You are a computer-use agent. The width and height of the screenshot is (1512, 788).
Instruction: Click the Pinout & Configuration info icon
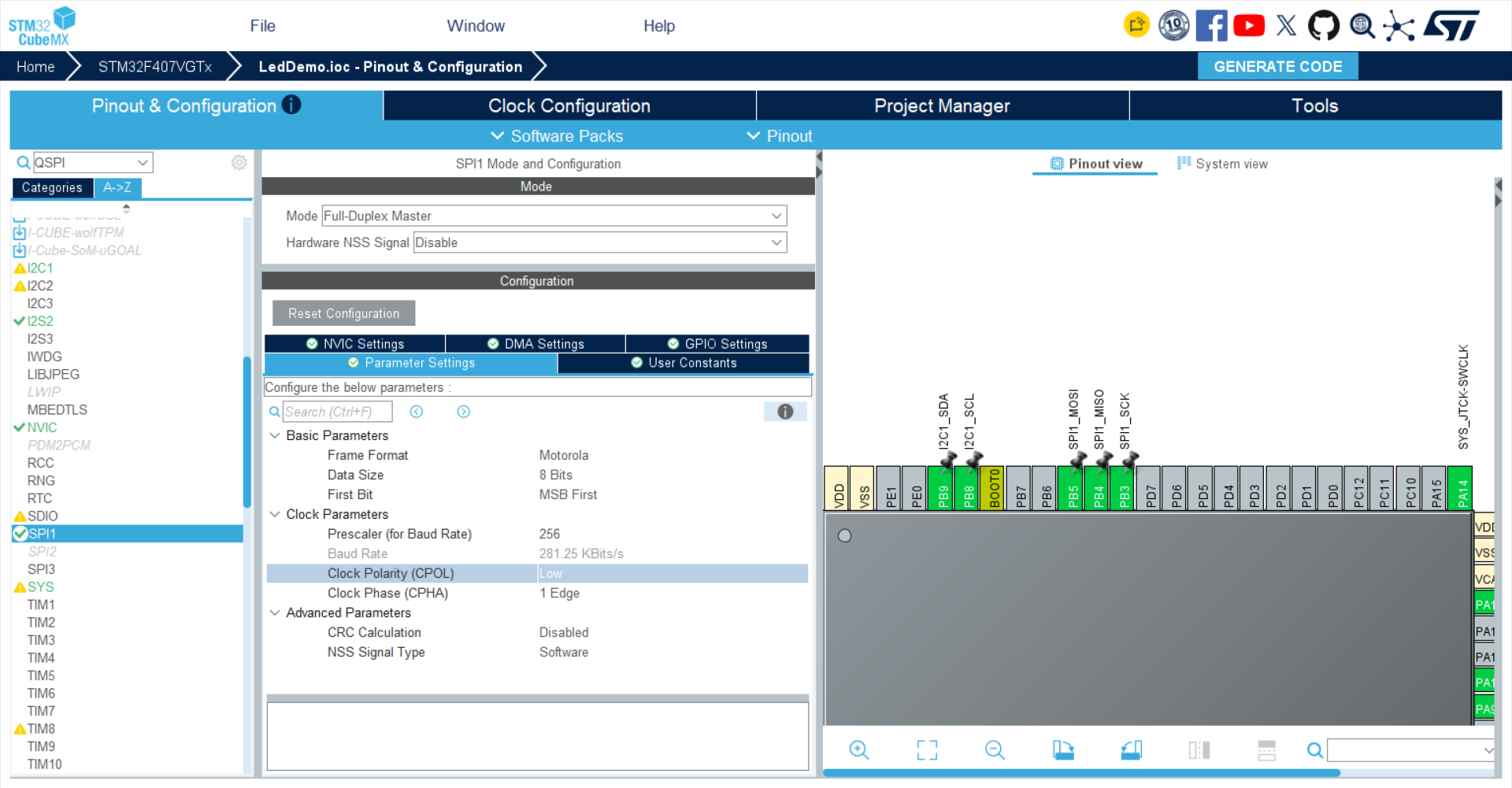coord(291,105)
